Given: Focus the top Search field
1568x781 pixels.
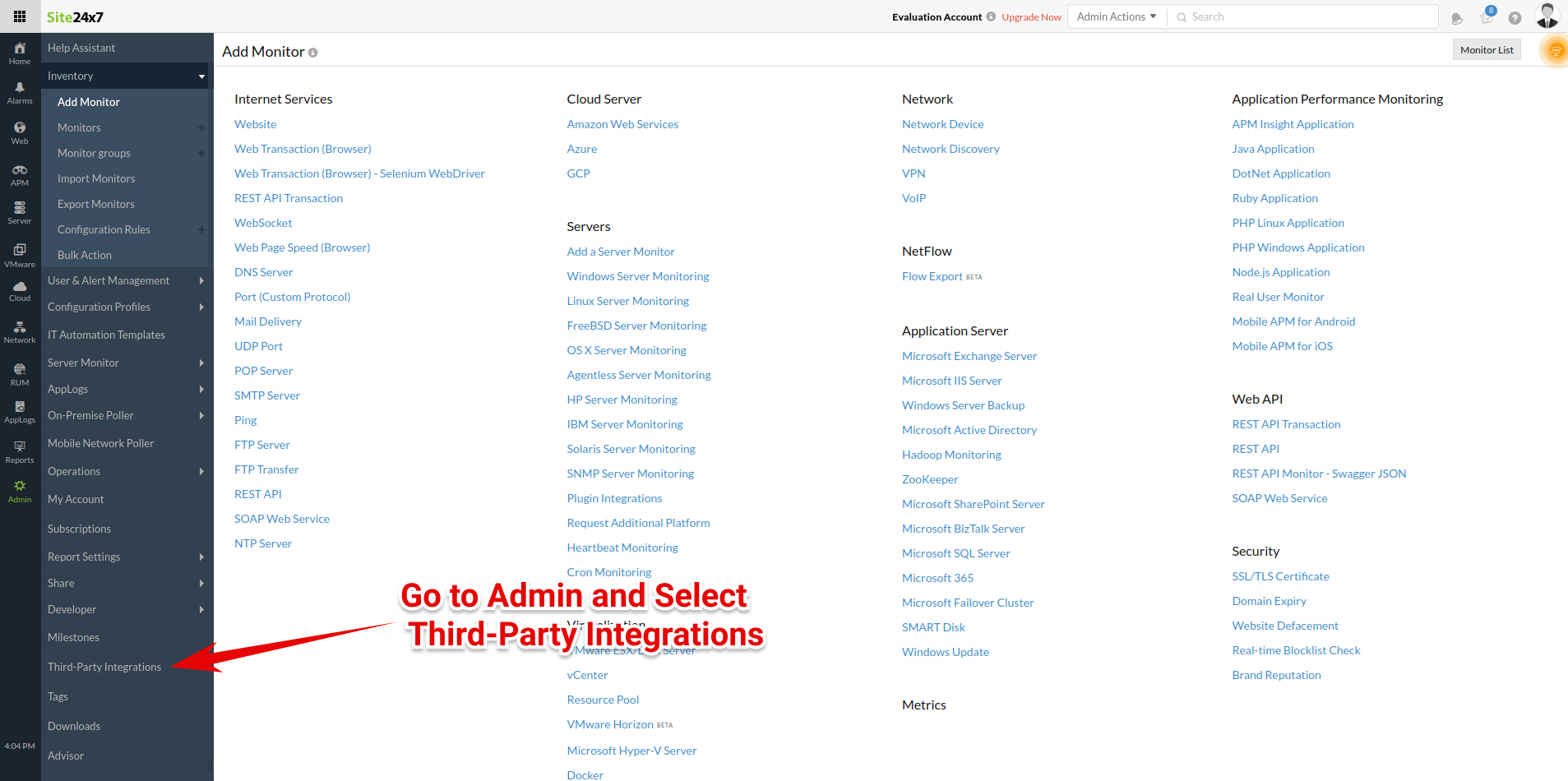Looking at the screenshot, I should click(x=1303, y=16).
